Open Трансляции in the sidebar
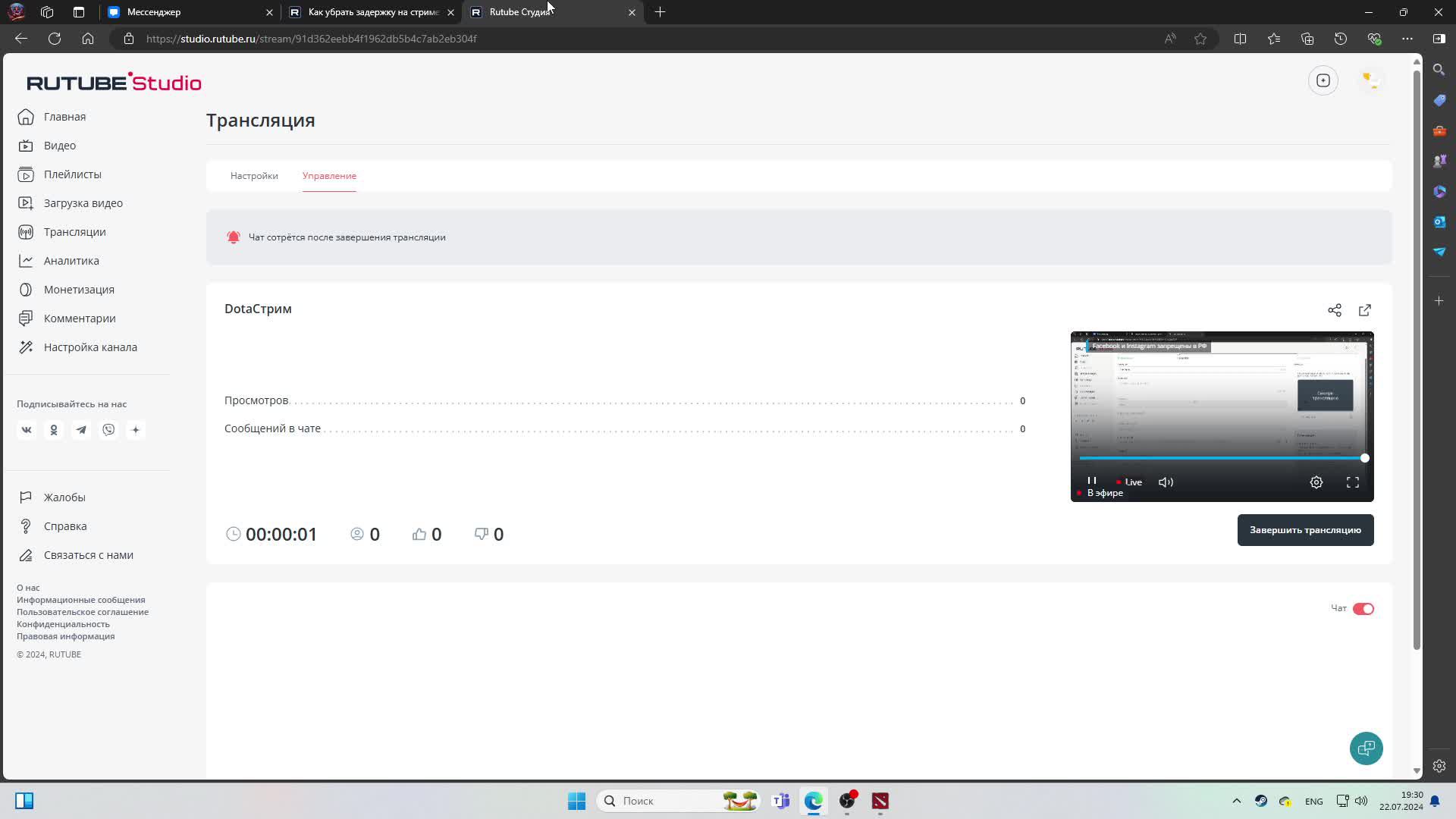1456x819 pixels. click(74, 232)
